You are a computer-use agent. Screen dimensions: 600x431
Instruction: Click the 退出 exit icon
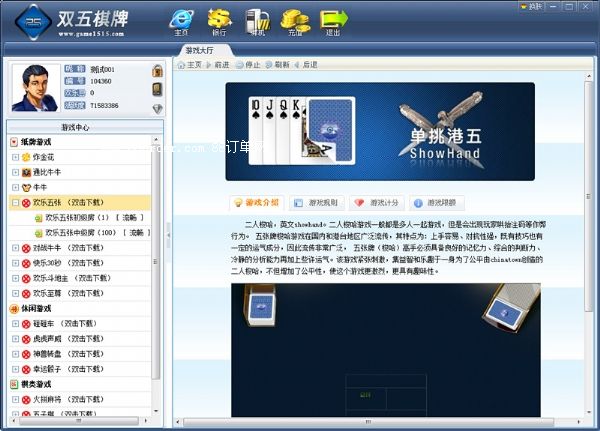click(x=334, y=19)
